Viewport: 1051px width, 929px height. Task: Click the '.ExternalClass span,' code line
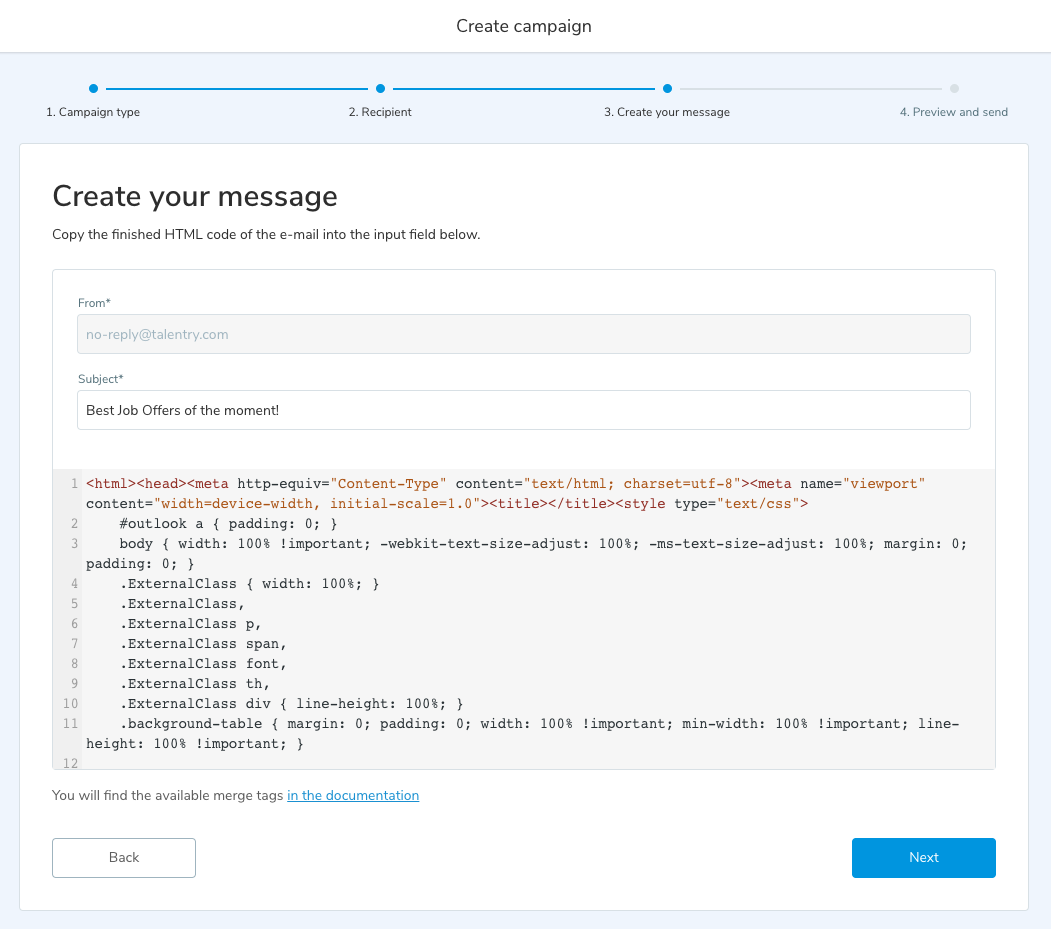204,644
